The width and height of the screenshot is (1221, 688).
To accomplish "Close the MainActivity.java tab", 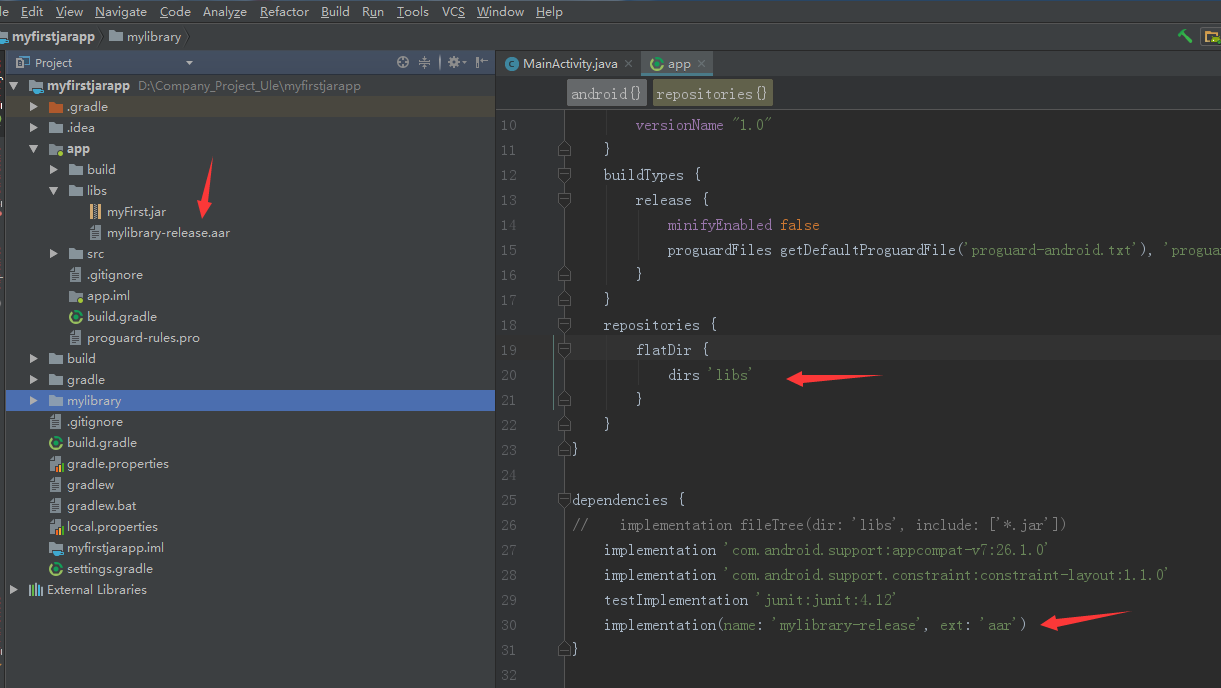I will pos(630,63).
